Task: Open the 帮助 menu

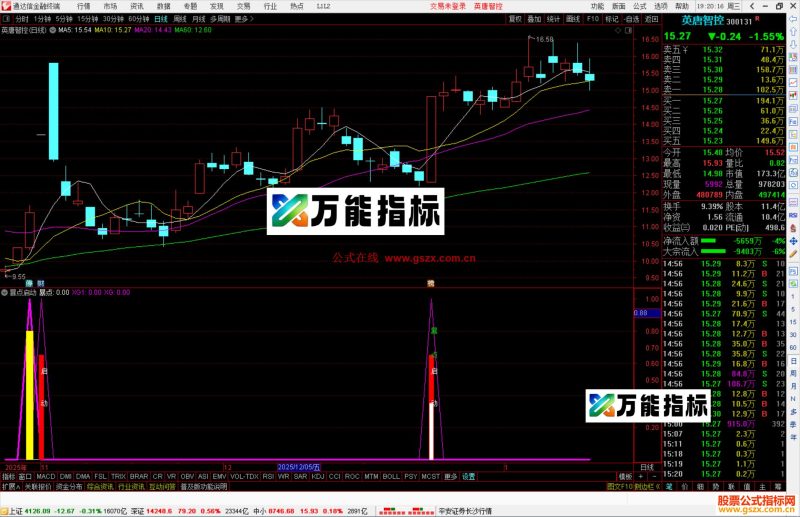Action: click(682, 6)
